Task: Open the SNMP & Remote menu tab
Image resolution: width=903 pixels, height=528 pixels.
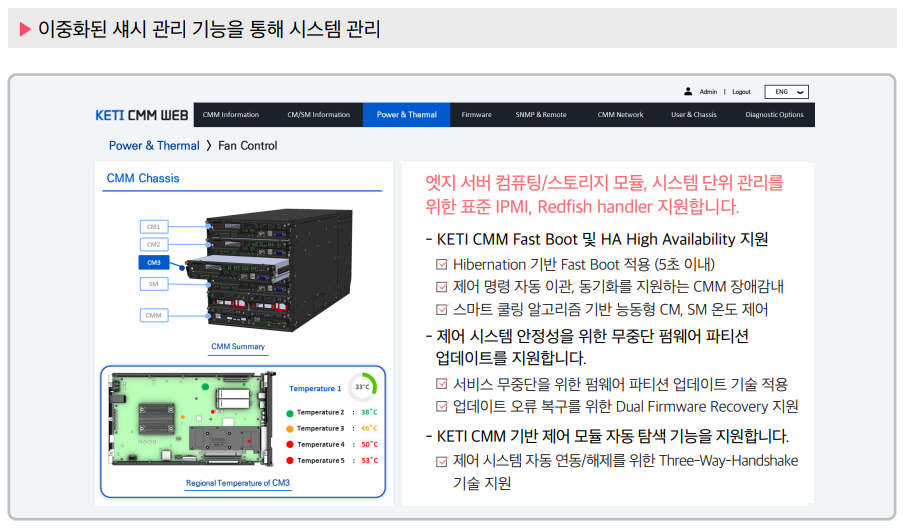Action: [x=541, y=115]
